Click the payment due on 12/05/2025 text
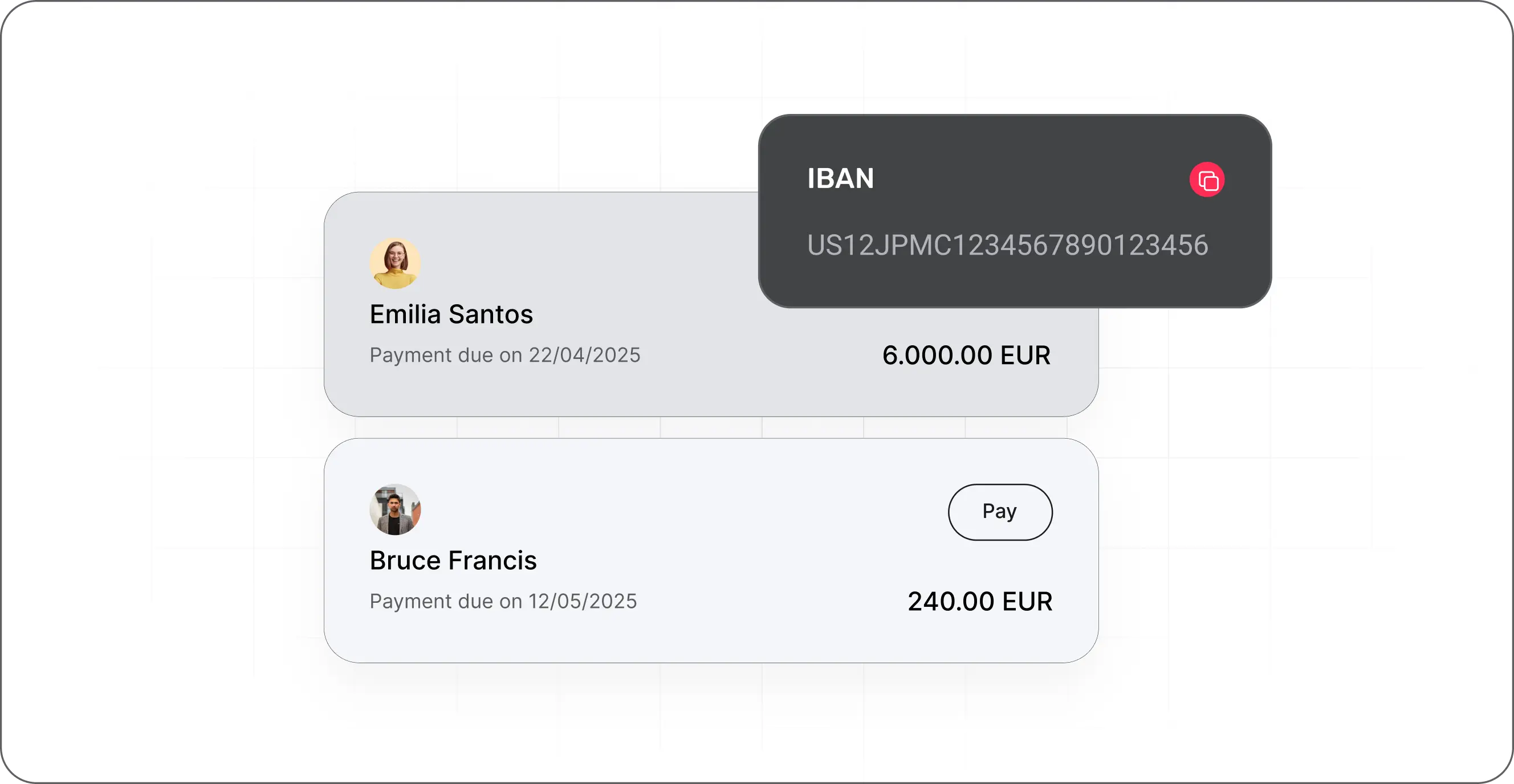This screenshot has height=784, width=1514. (x=503, y=601)
